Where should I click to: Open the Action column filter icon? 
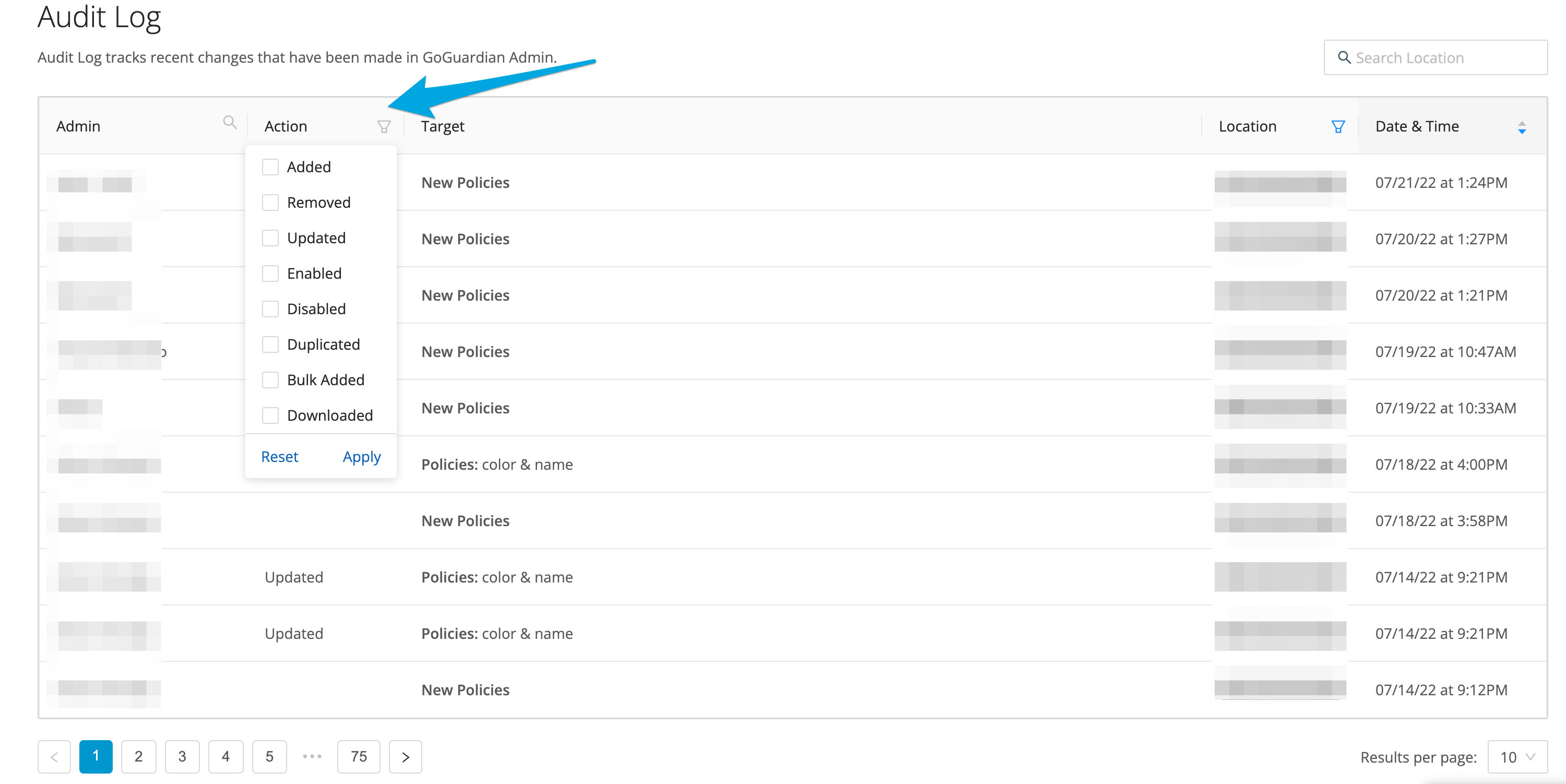click(384, 126)
